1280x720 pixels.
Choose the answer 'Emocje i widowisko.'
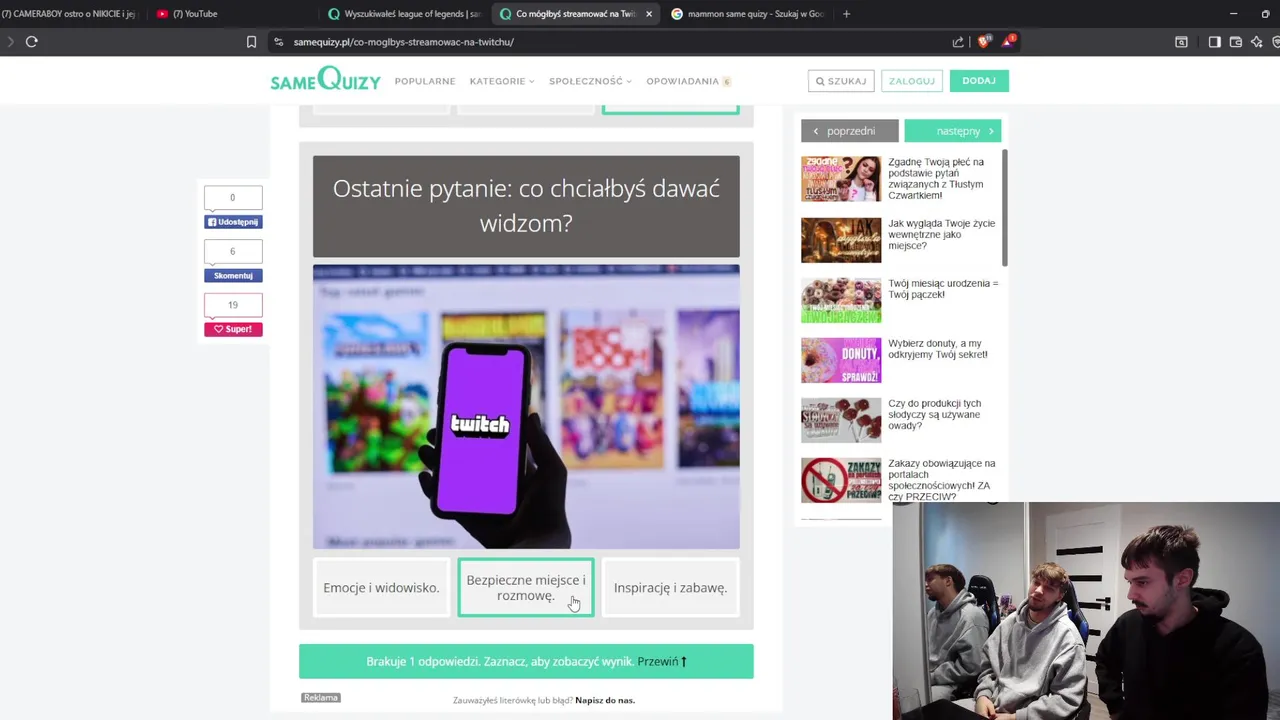coord(381,588)
